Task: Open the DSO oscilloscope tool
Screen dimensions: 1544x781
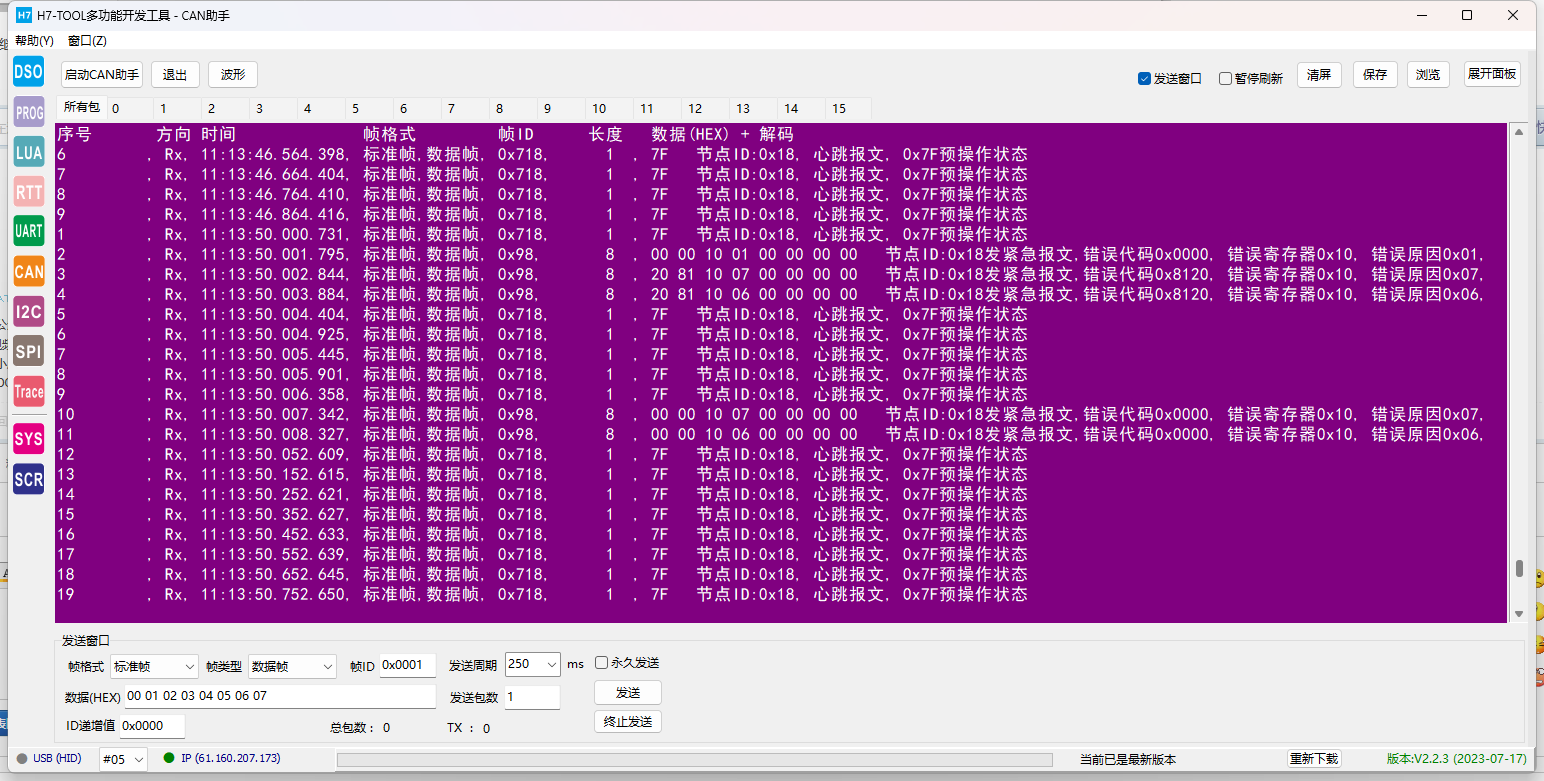Action: 29,72
